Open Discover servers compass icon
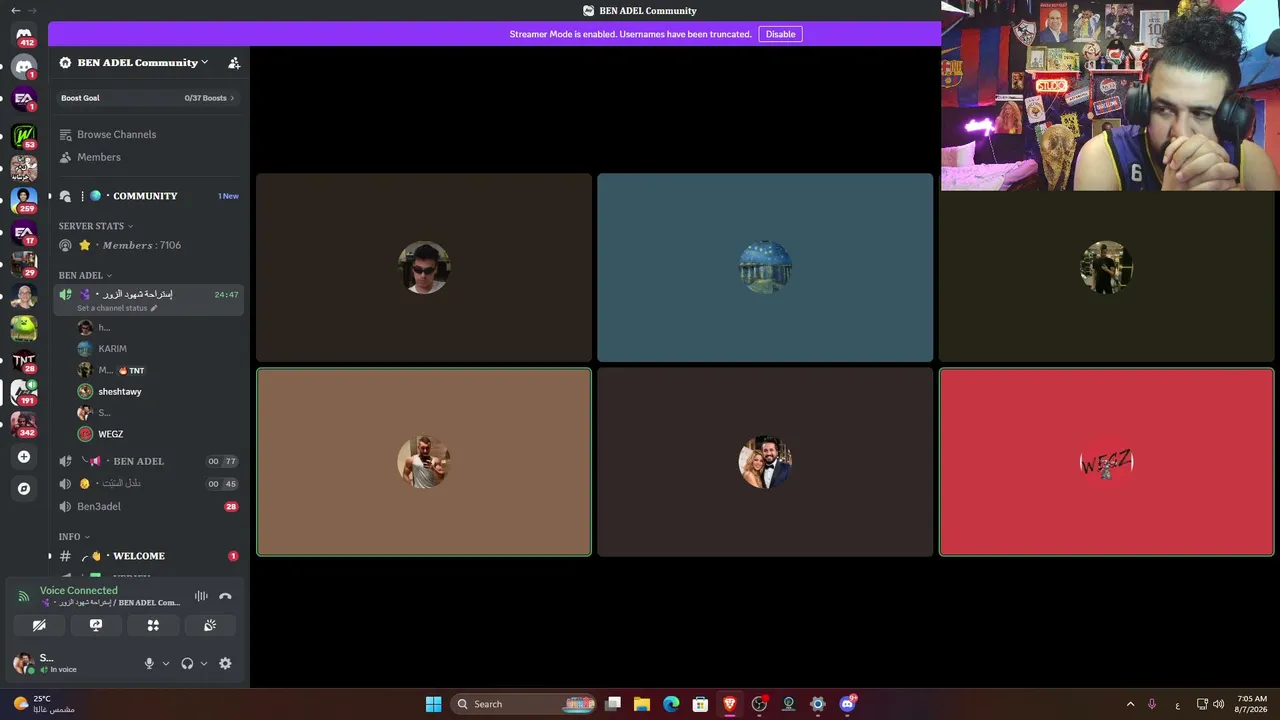Image resolution: width=1280 pixels, height=720 pixels. [x=24, y=489]
